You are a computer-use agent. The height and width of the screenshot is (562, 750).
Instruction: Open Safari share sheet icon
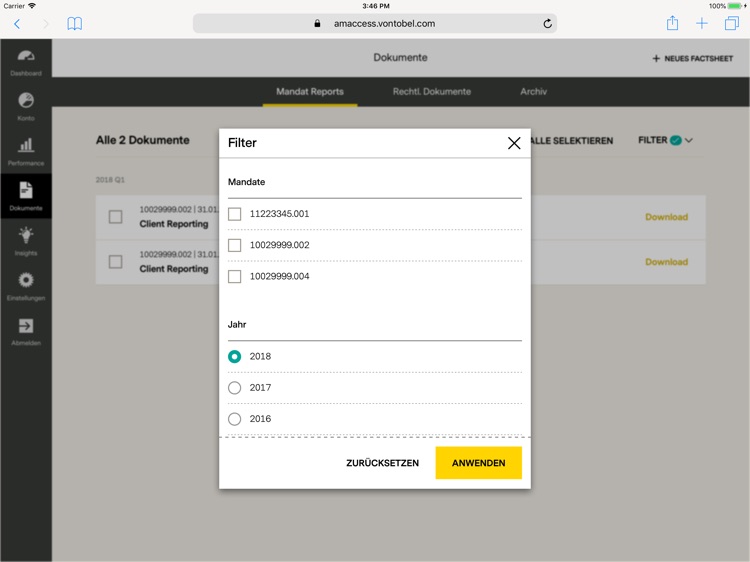click(x=673, y=23)
